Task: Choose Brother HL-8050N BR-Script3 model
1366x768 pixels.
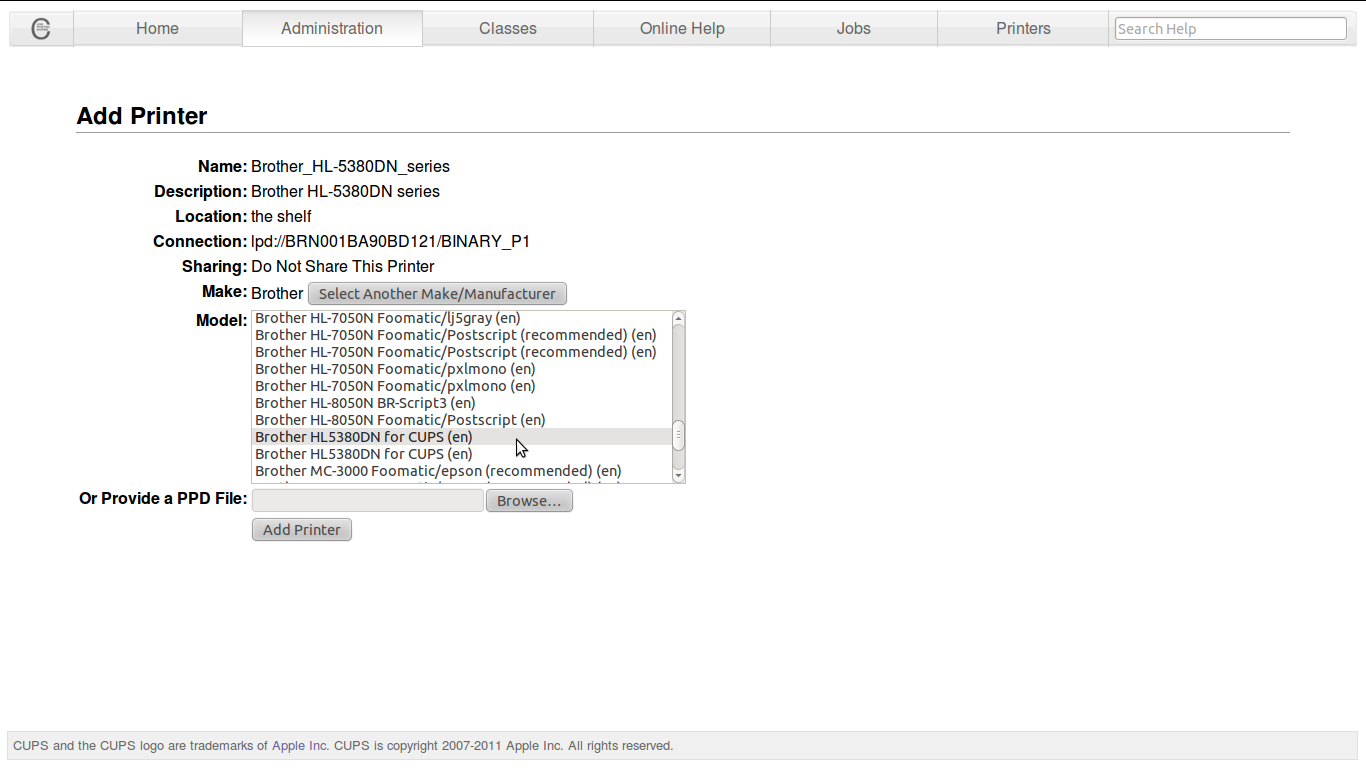Action: 365,403
